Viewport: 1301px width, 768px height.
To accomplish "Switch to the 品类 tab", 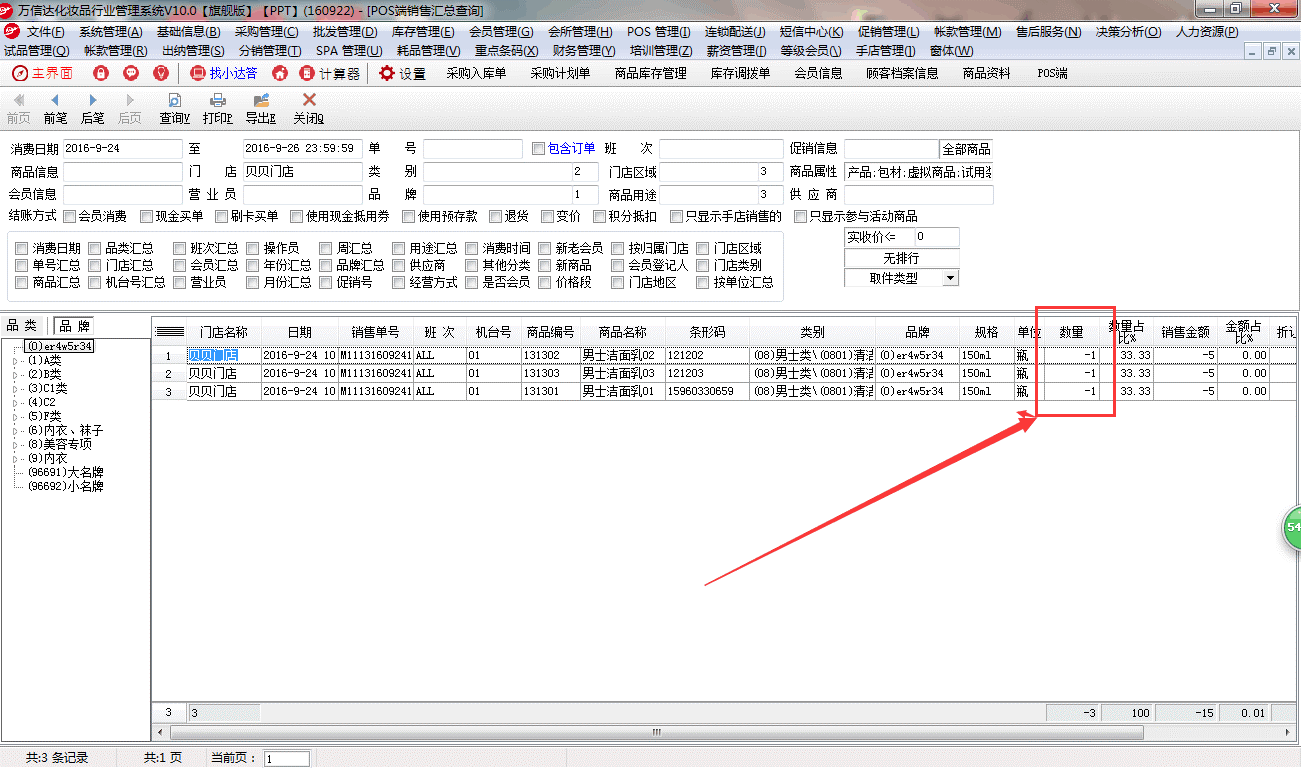I will click(23, 325).
